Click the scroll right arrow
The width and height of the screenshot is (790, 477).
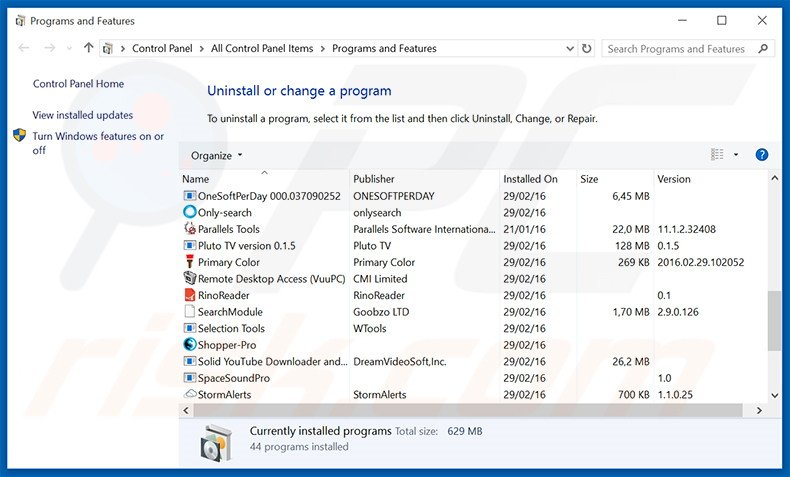[x=759, y=411]
